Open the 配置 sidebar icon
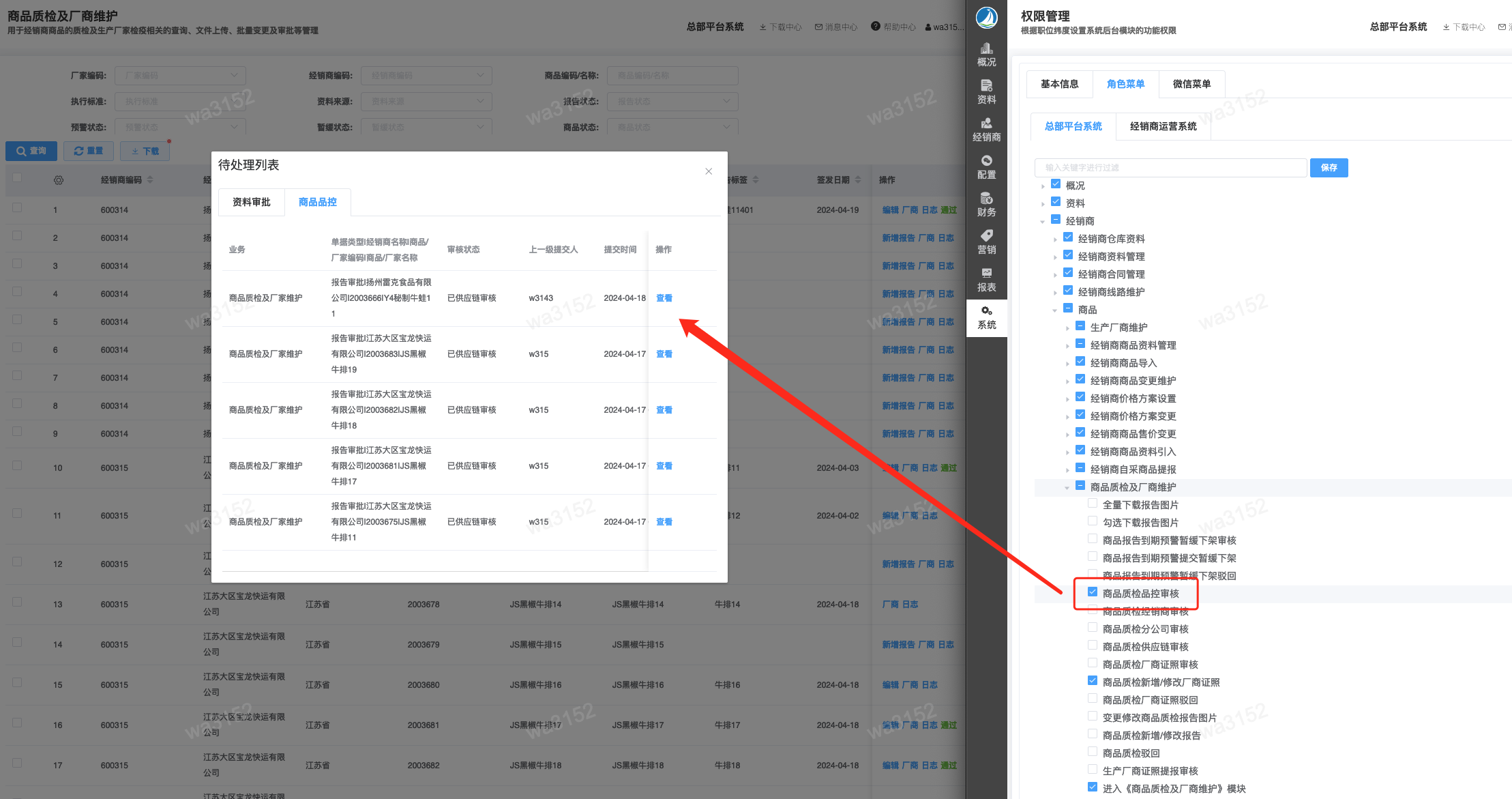This screenshot has width=1512, height=799. click(x=986, y=167)
